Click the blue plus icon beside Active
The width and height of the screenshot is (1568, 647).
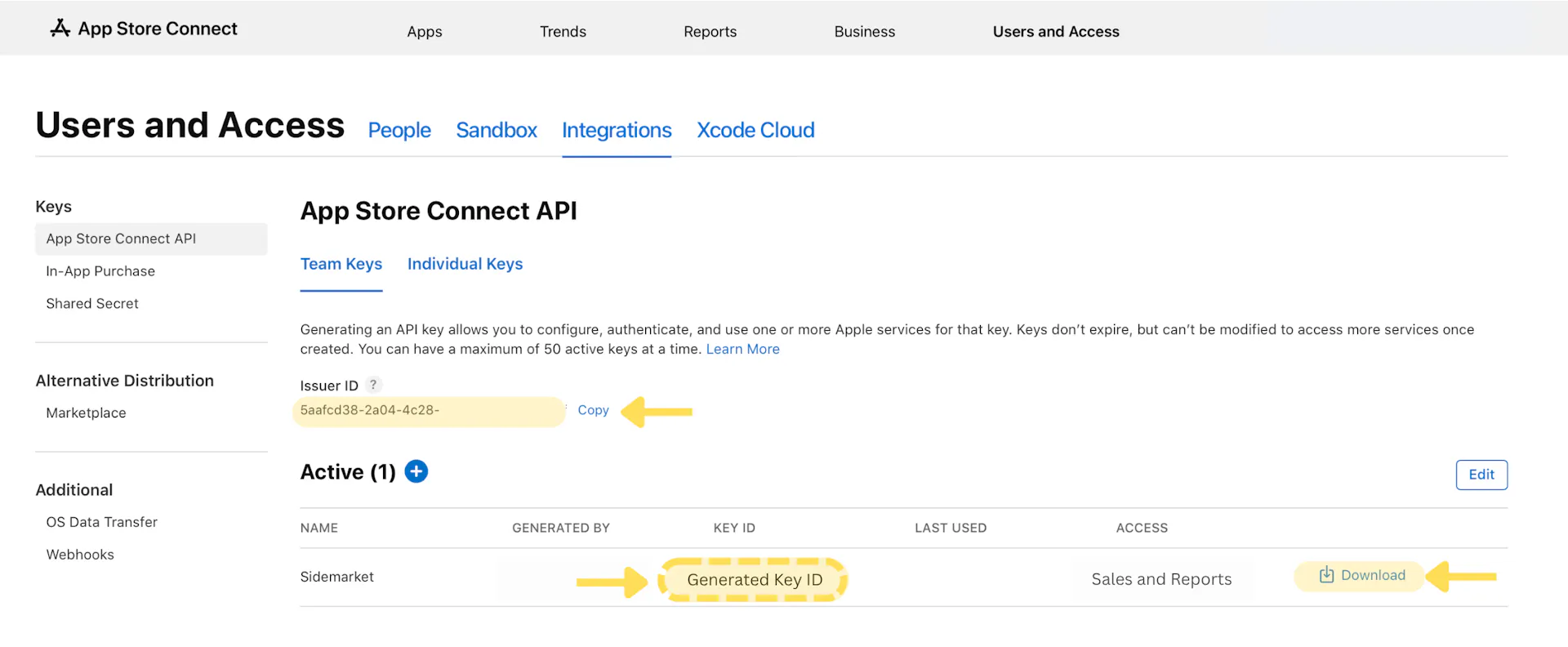tap(416, 471)
